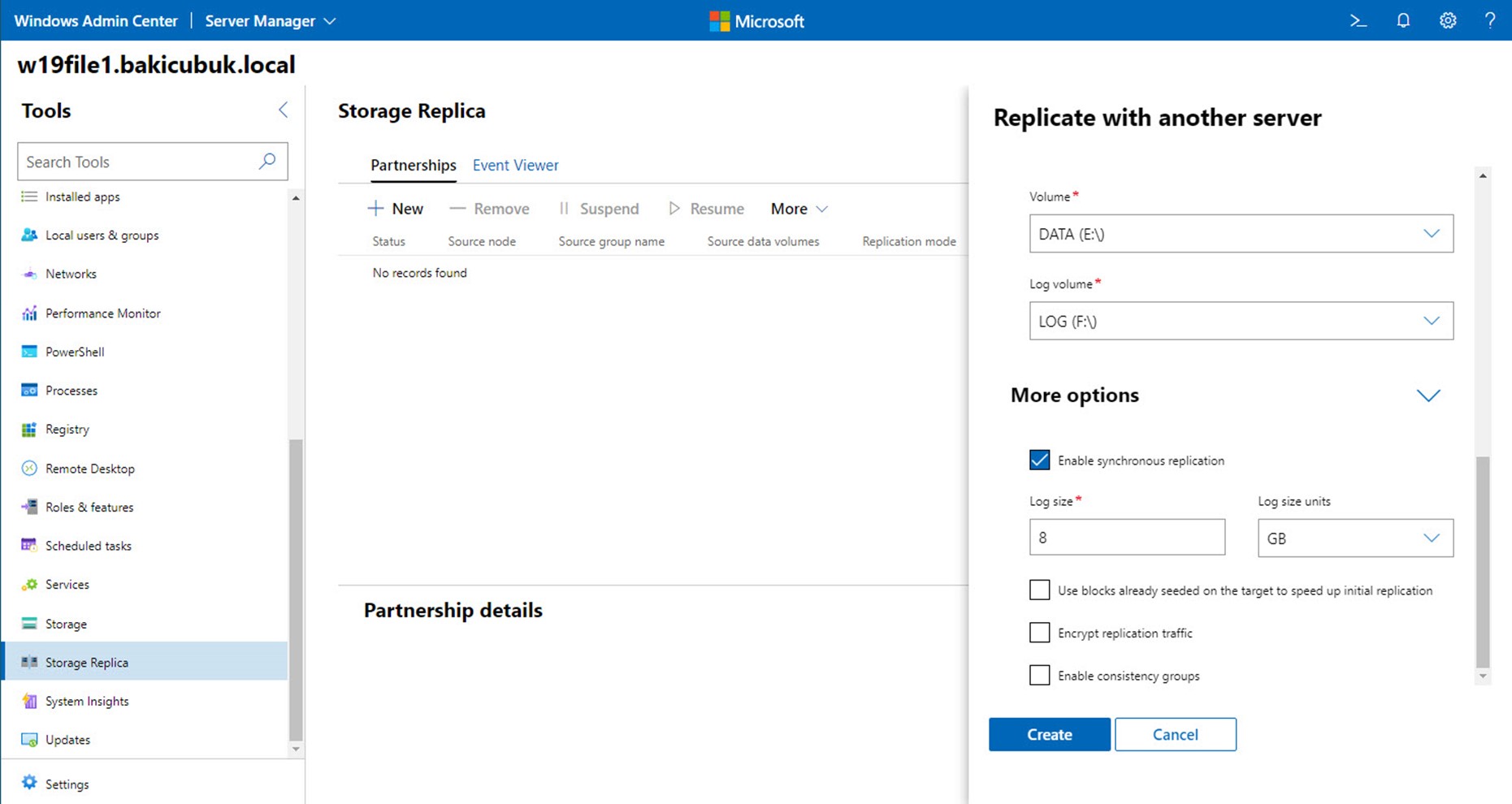The height and width of the screenshot is (804, 1512).
Task: Click replicate panel scroll up arrow
Action: click(1483, 175)
